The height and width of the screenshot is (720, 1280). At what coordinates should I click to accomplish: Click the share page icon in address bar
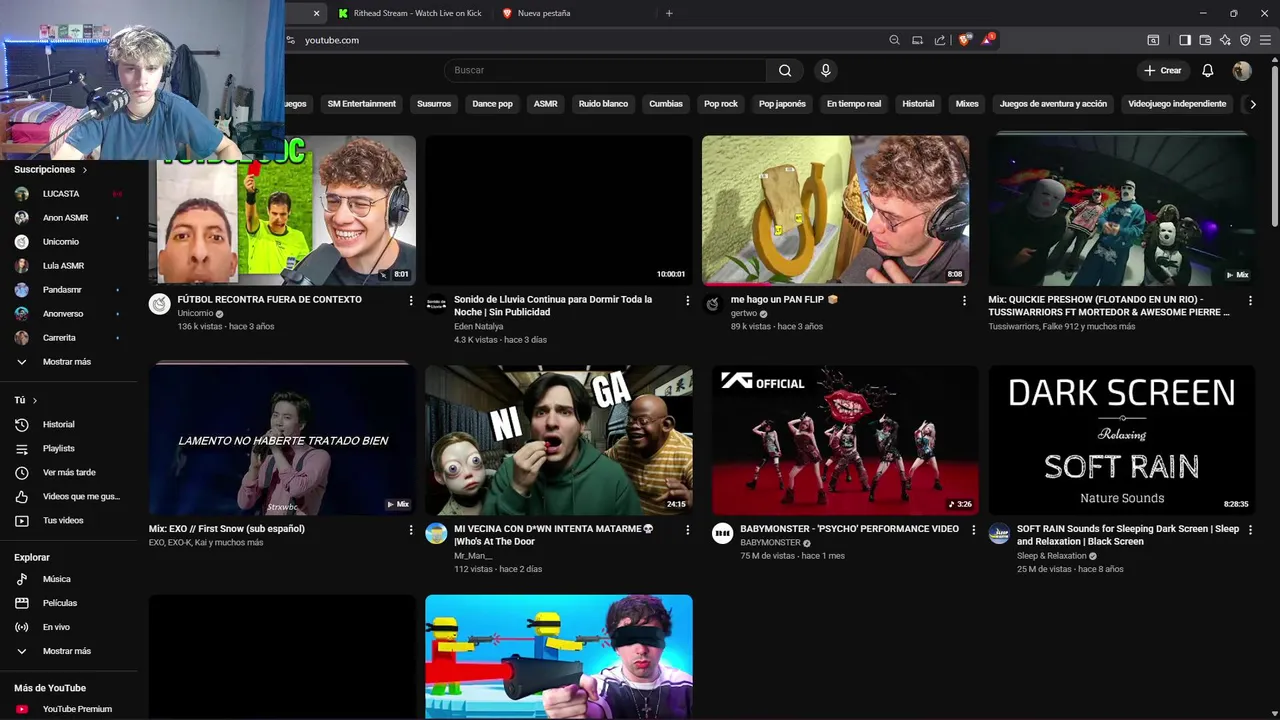pyautogui.click(x=940, y=40)
